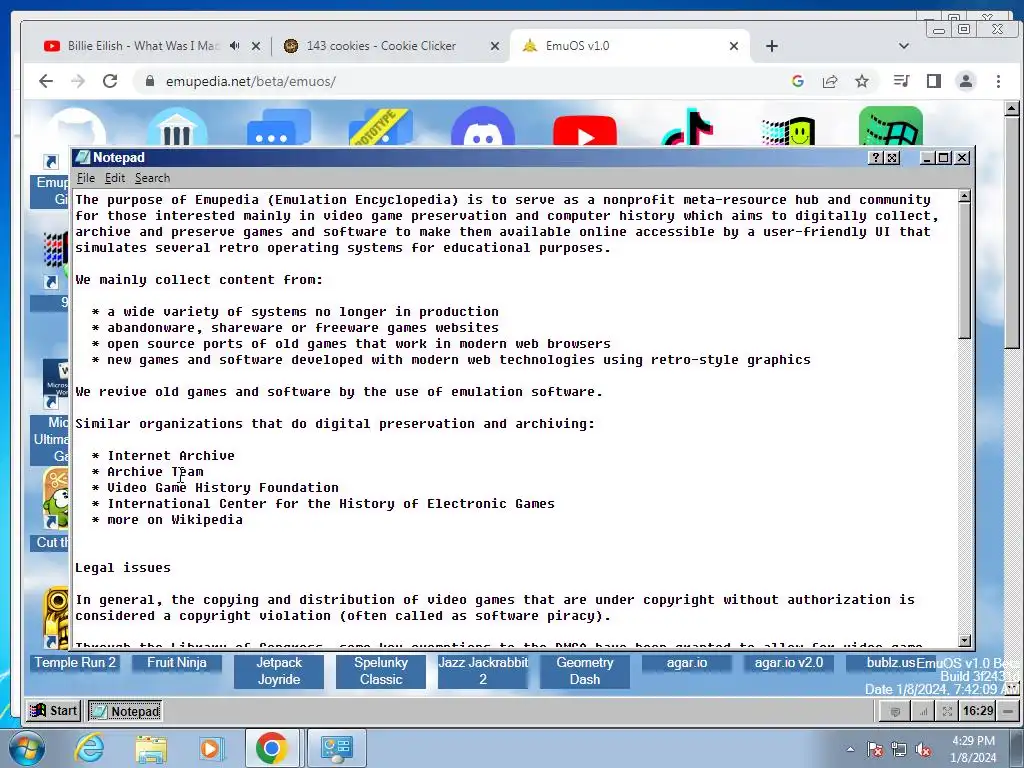Open Notepad Edit menu
1024x768 pixels.
(x=115, y=178)
